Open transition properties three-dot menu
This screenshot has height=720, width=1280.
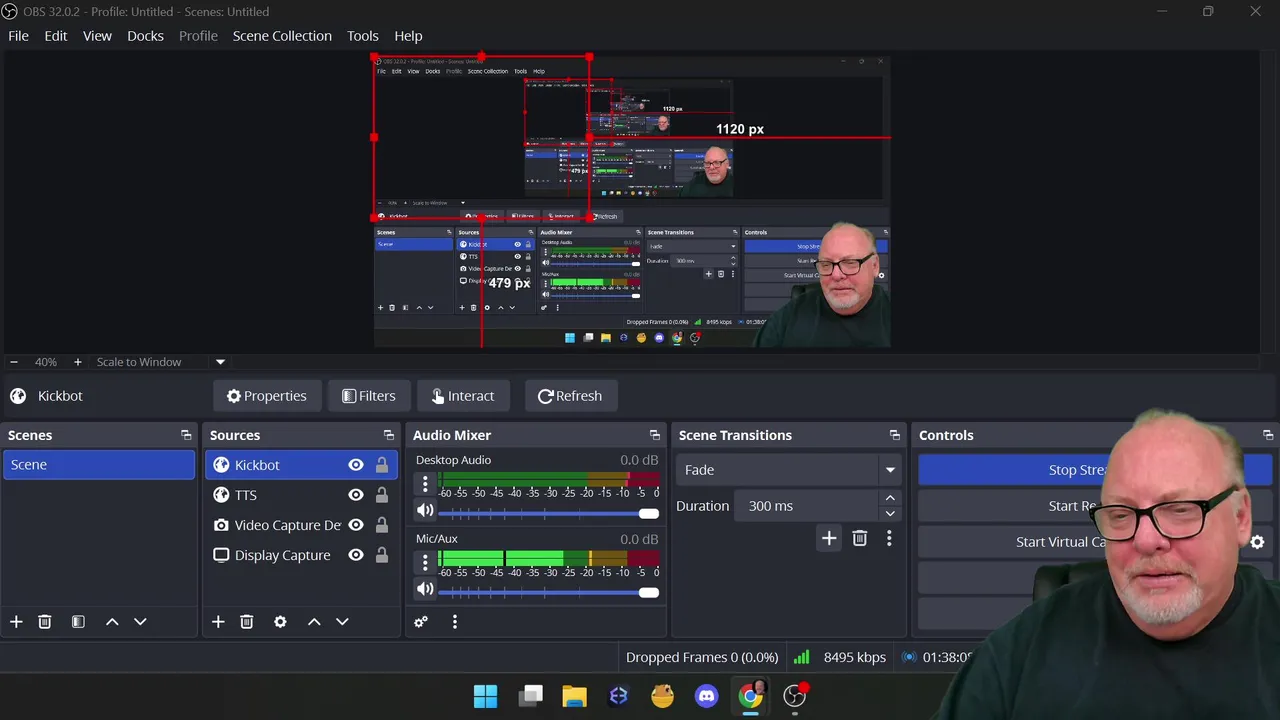[889, 538]
